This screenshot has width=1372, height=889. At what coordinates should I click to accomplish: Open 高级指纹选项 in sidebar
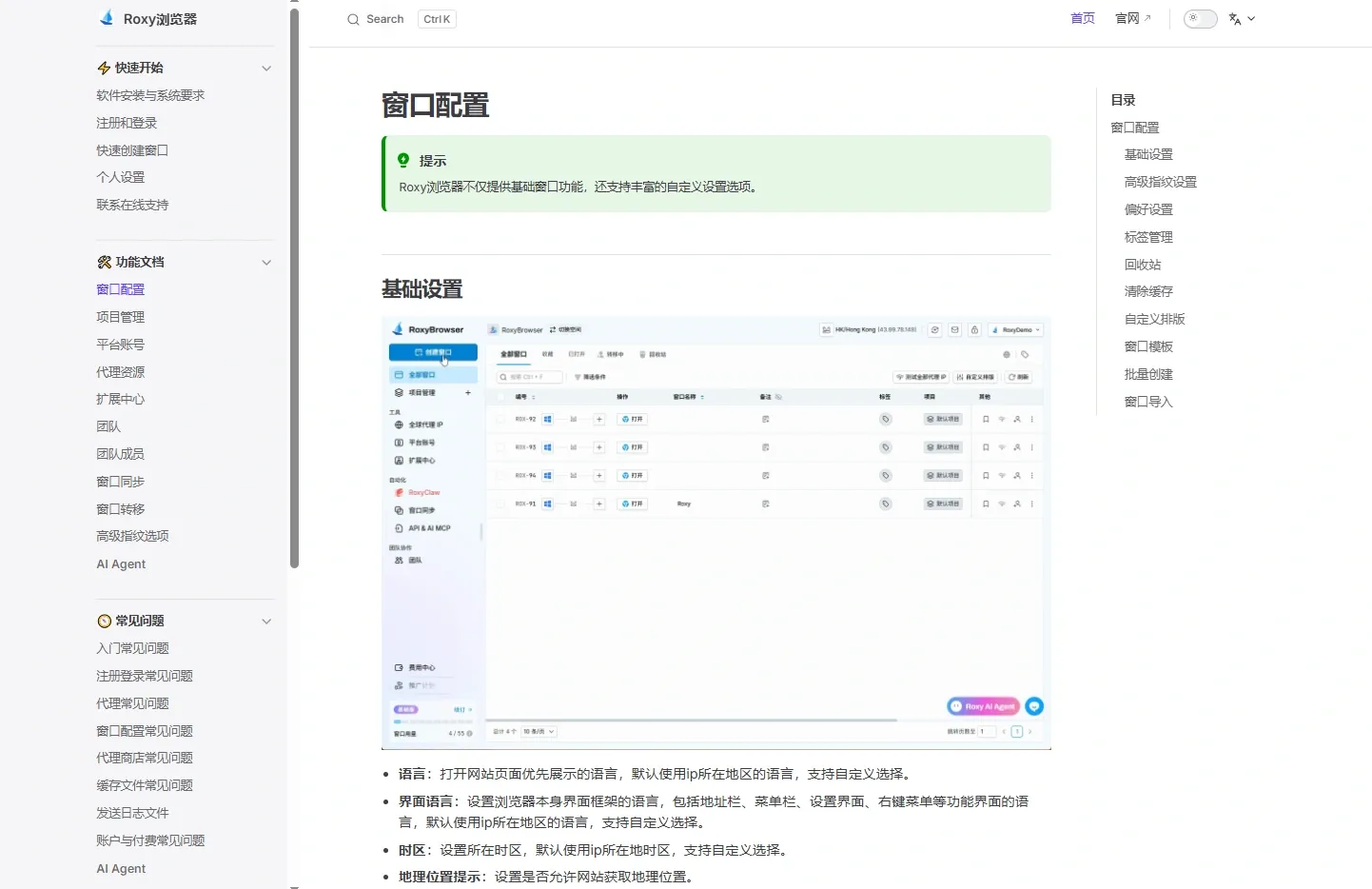coord(132,537)
